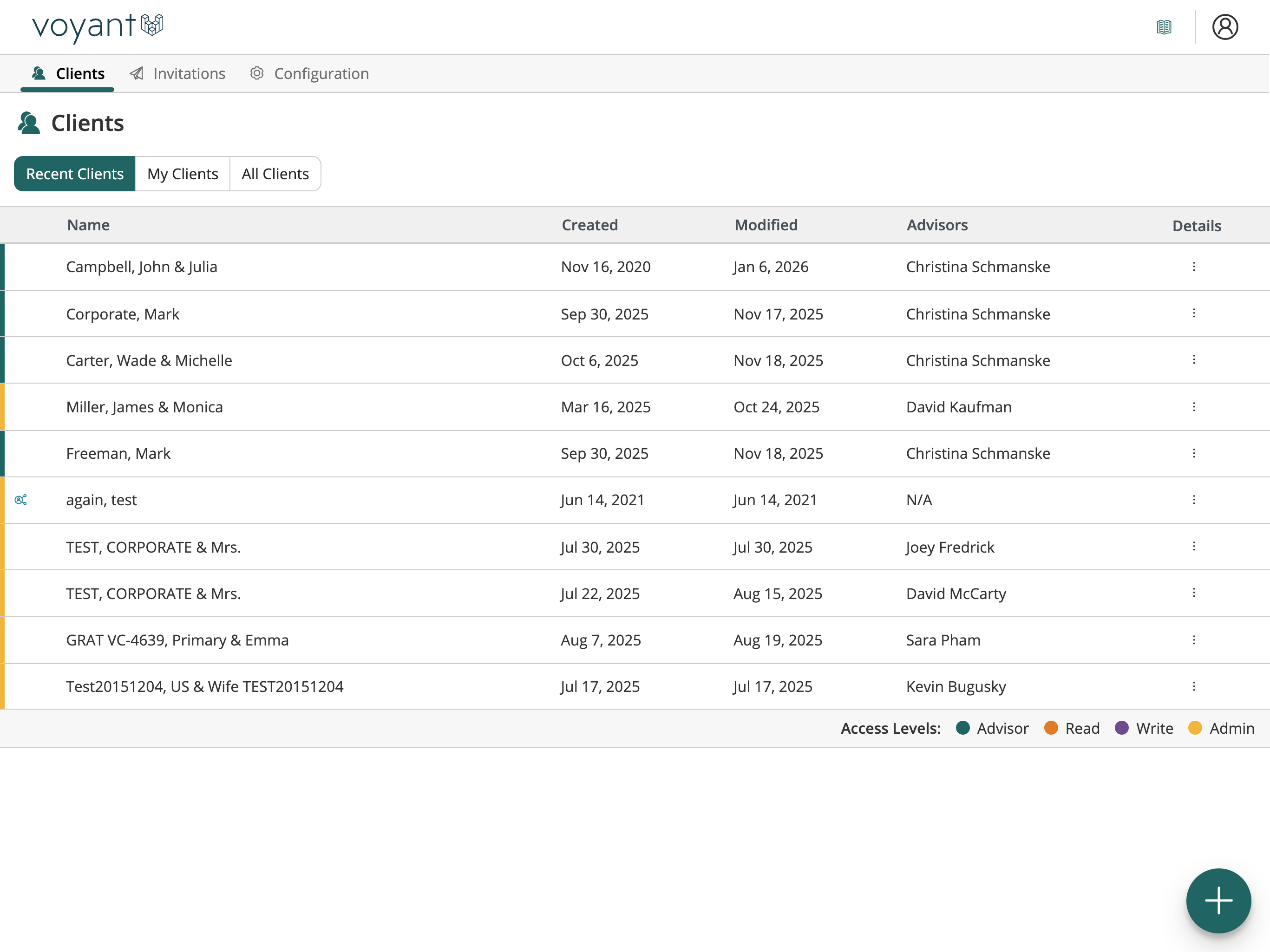This screenshot has height=952, width=1270.
Task: Open the user account profile icon
Action: 1224,27
